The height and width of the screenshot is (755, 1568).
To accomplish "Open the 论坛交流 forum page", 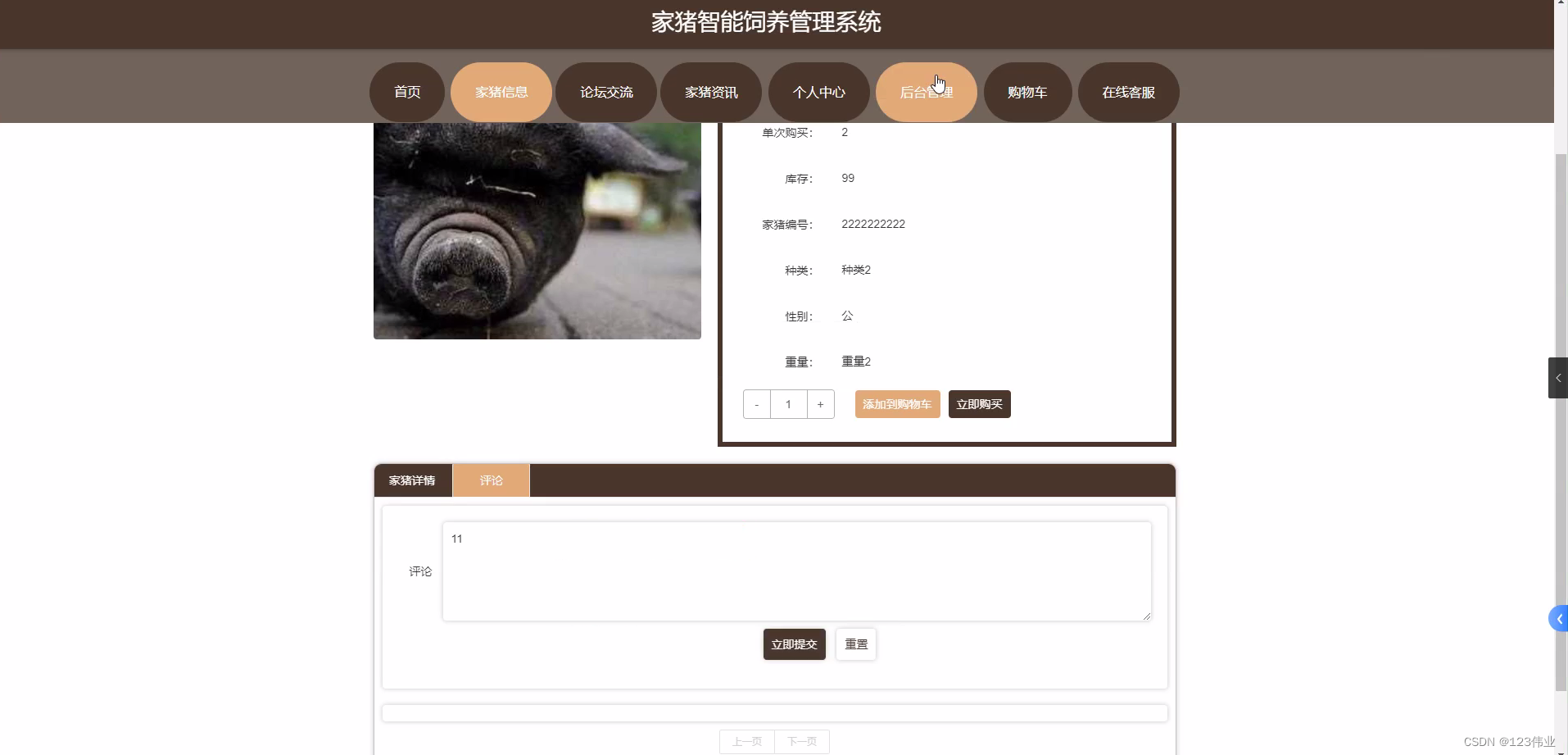I will click(x=607, y=92).
